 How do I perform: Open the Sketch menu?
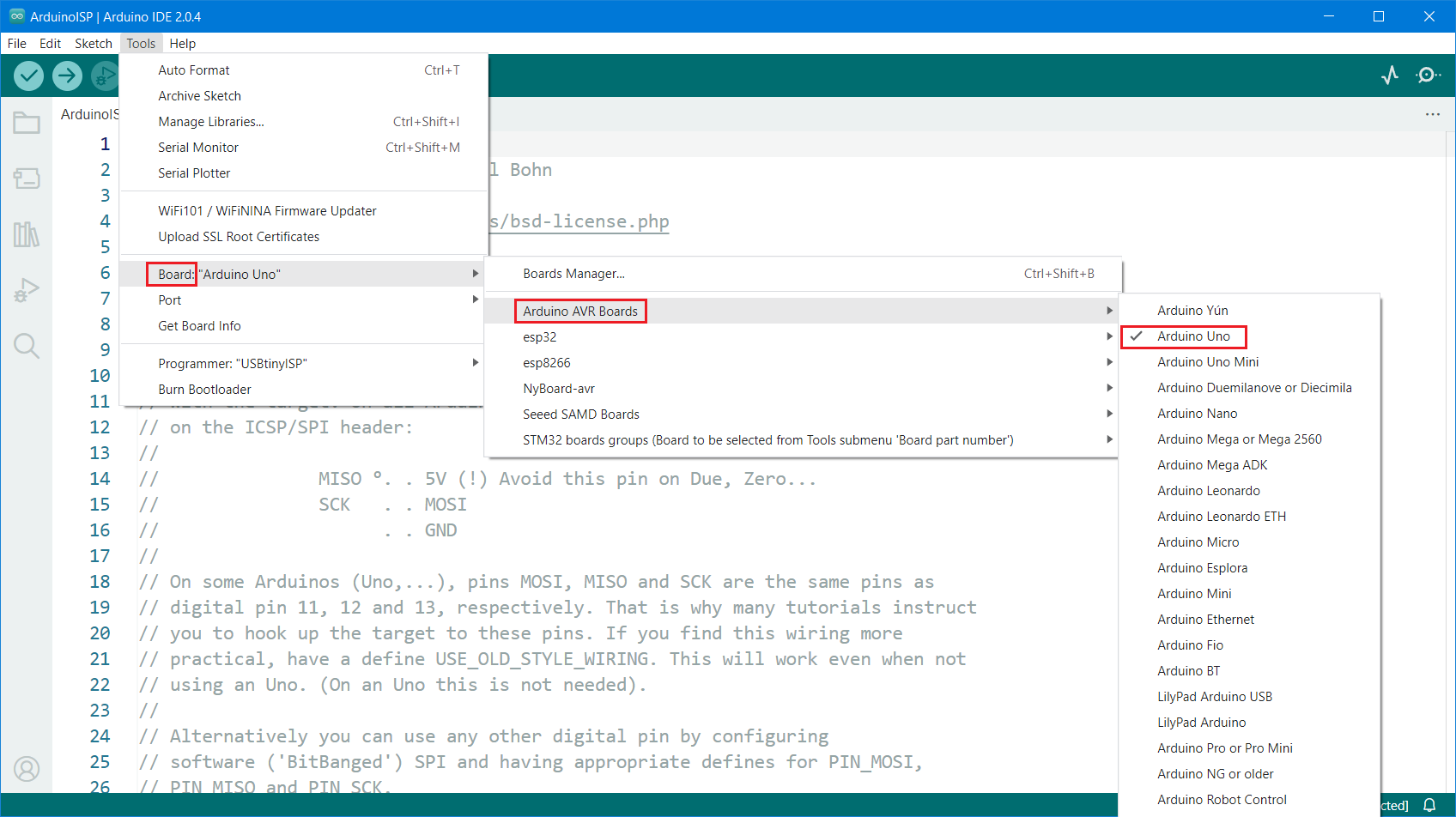(93, 44)
